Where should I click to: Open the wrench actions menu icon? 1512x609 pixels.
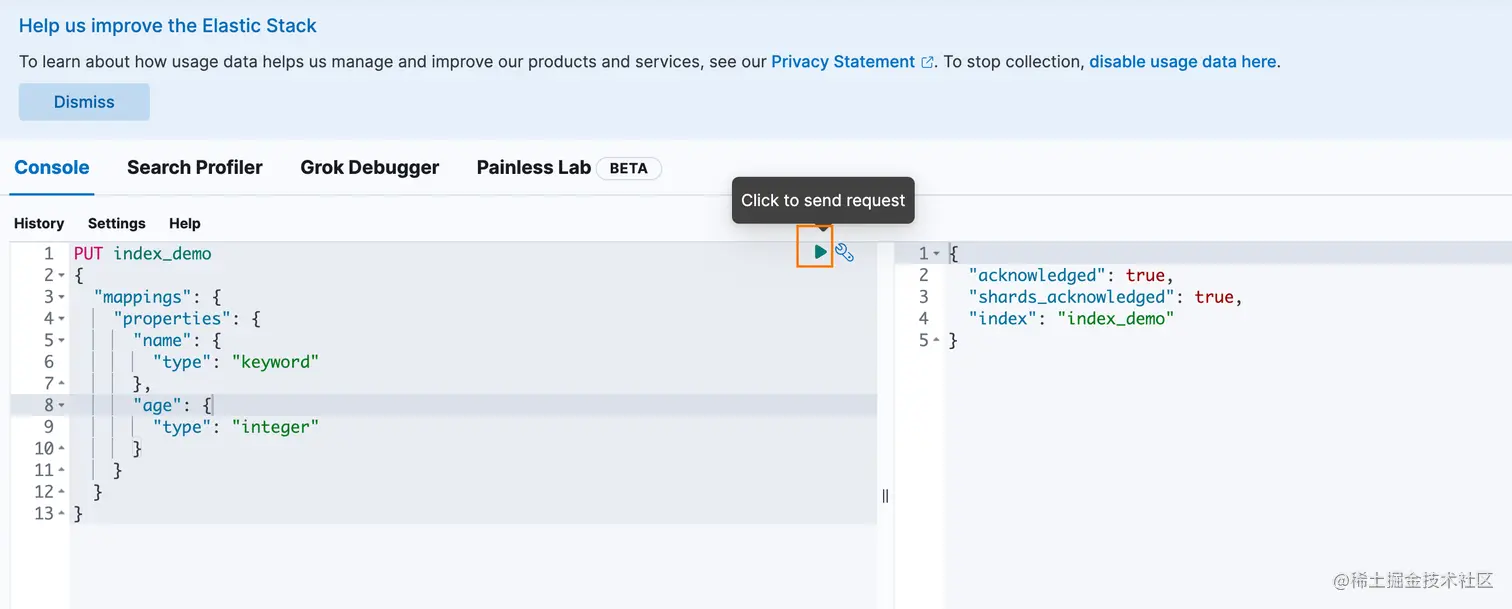(845, 253)
